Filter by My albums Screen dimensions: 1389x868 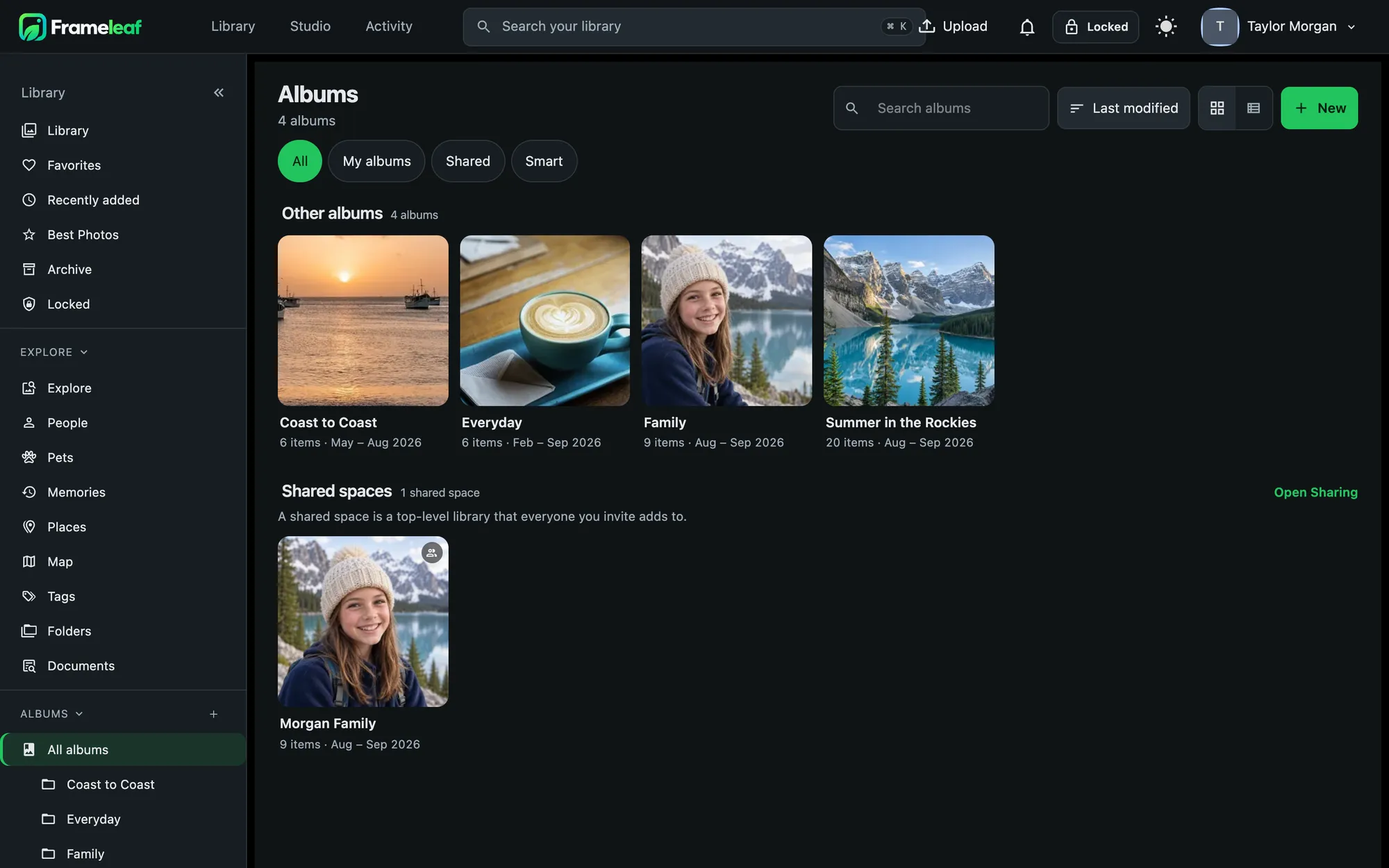376,161
